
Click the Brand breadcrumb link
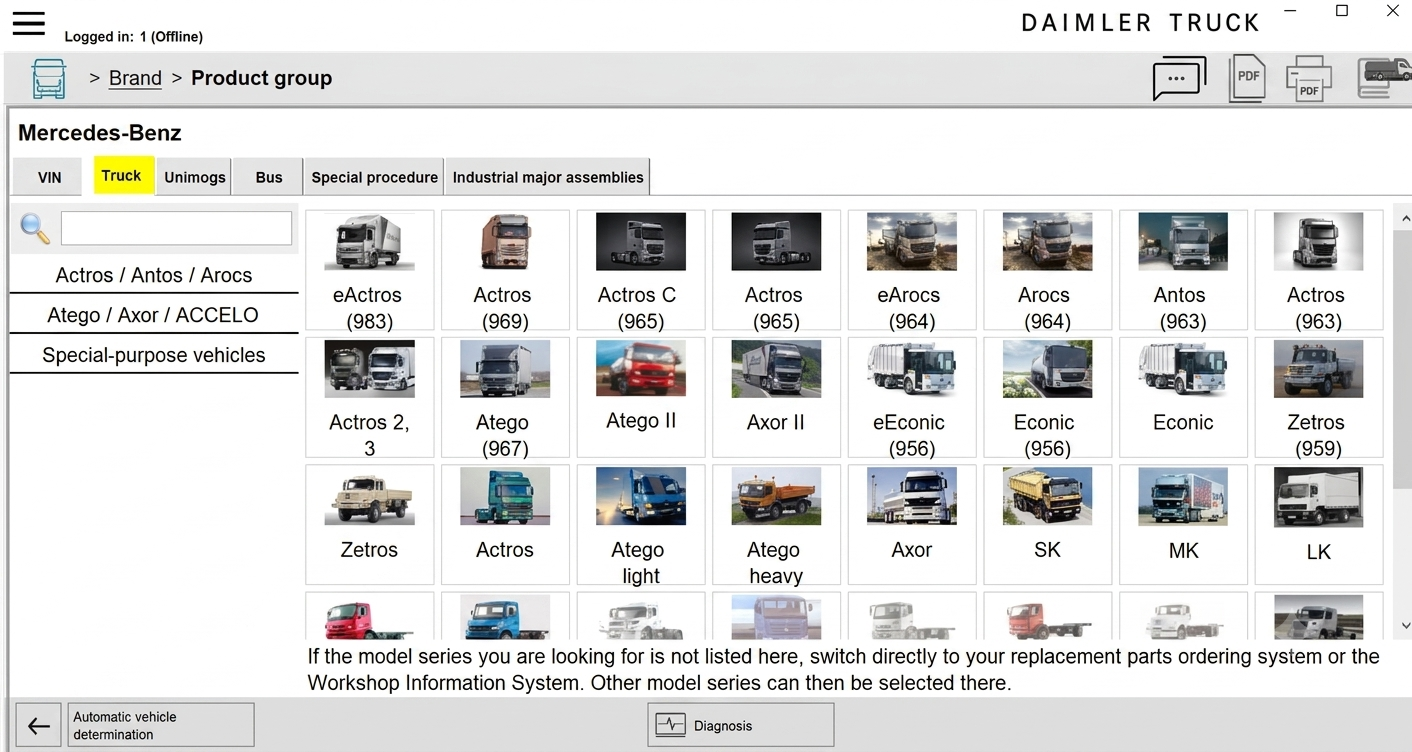click(135, 78)
